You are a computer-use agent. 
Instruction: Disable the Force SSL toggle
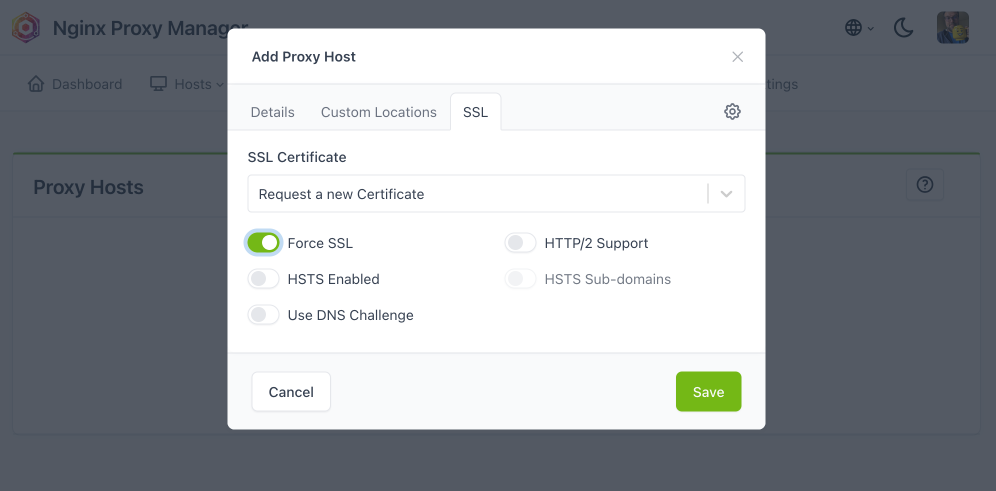[x=263, y=243]
